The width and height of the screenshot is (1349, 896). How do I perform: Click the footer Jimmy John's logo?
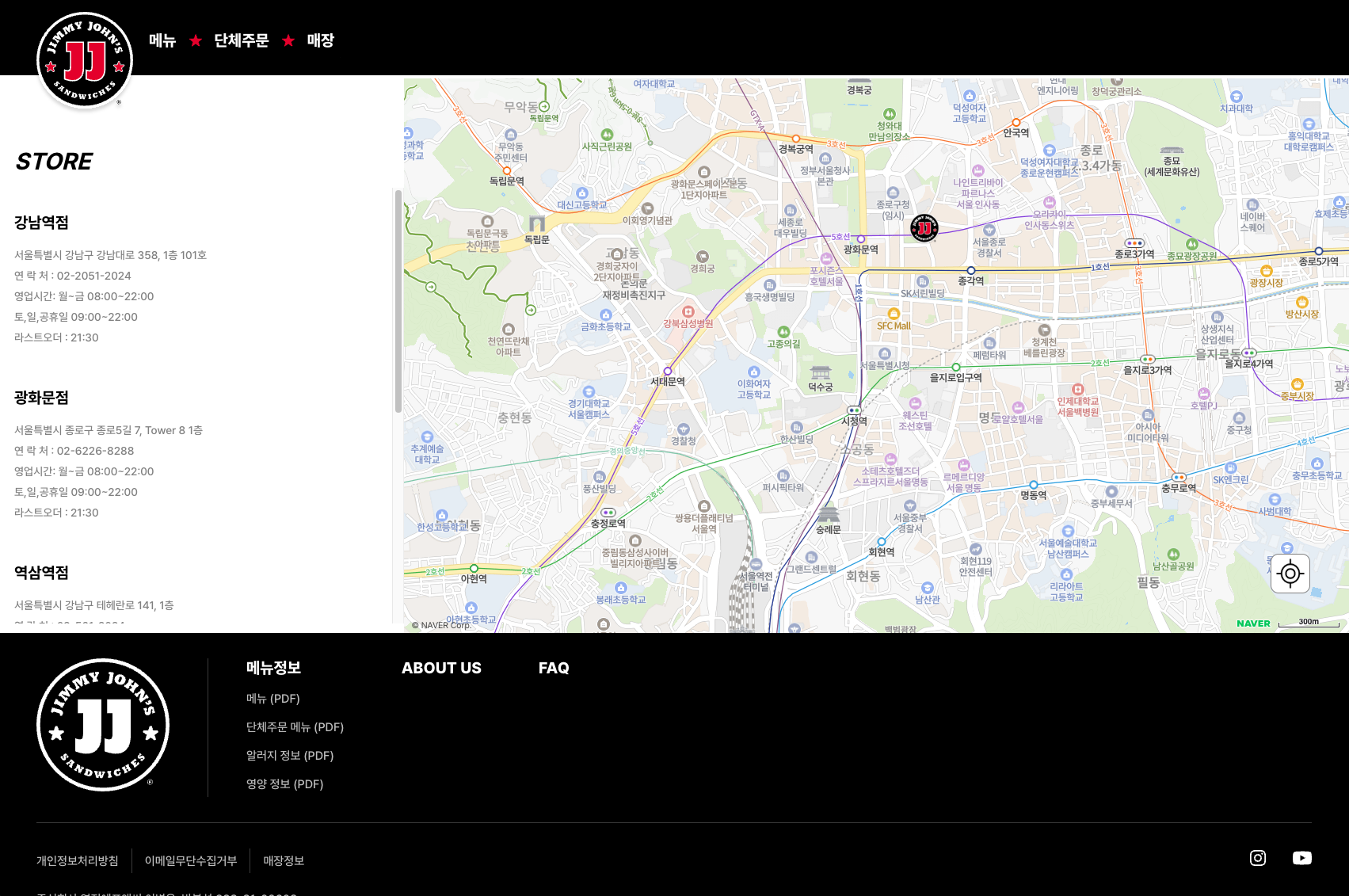pyautogui.click(x=103, y=725)
